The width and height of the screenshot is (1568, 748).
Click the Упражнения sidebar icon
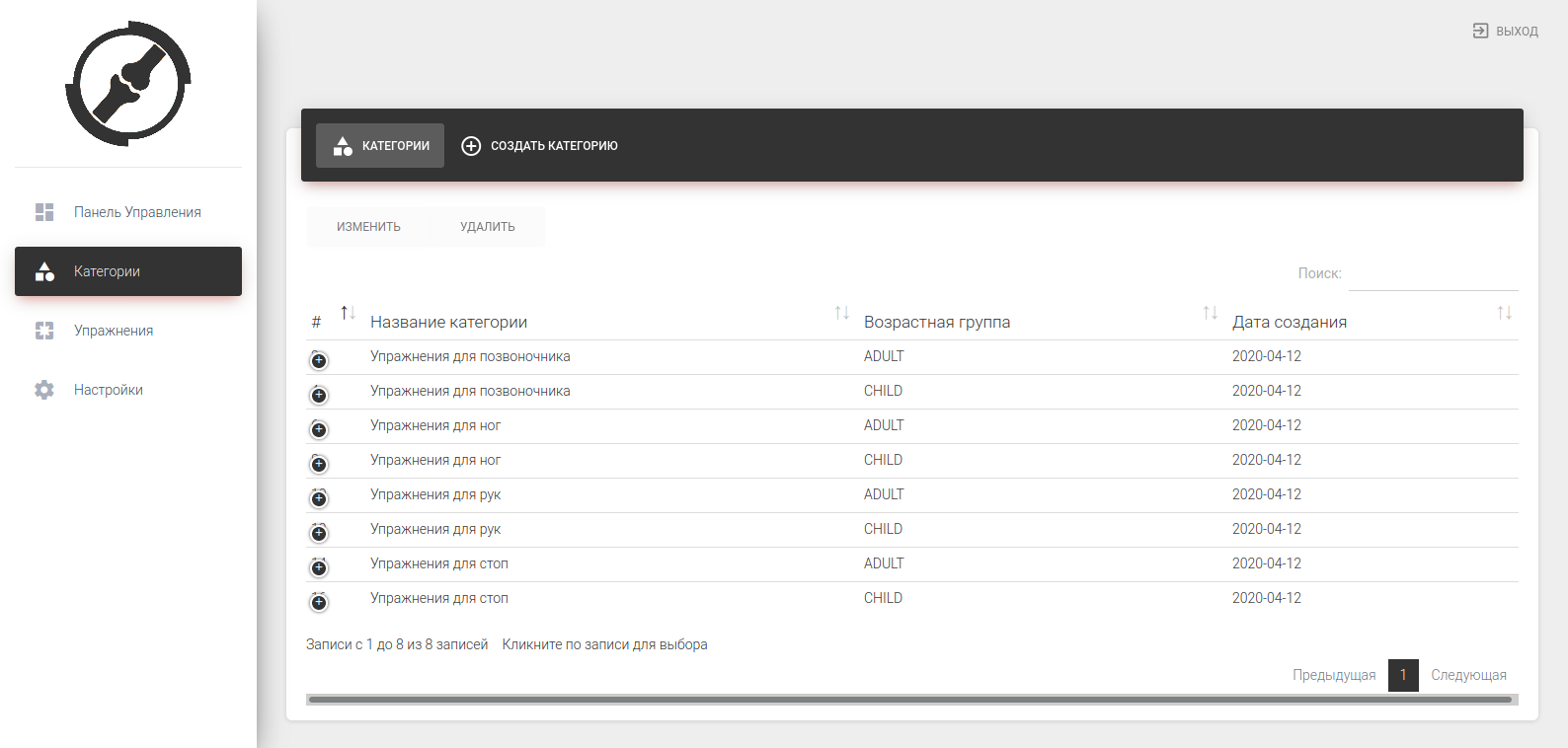point(44,331)
